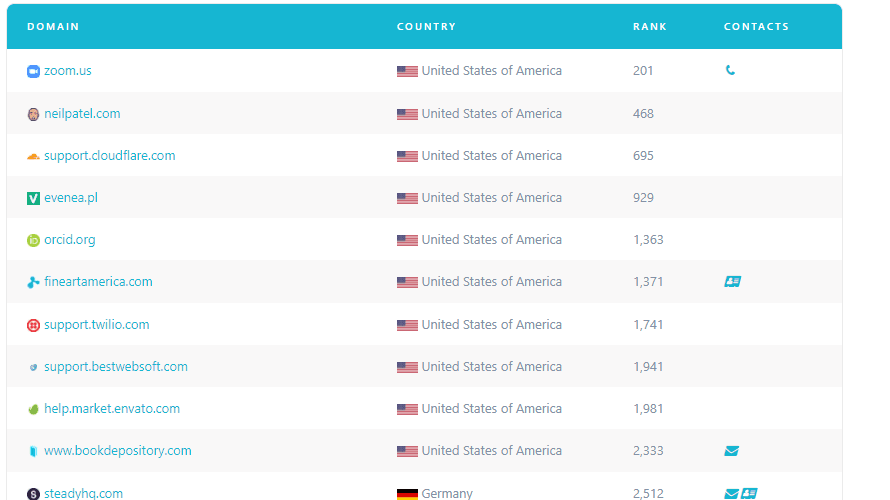
Task: Click the red Twilio favicon
Action: click(x=33, y=325)
